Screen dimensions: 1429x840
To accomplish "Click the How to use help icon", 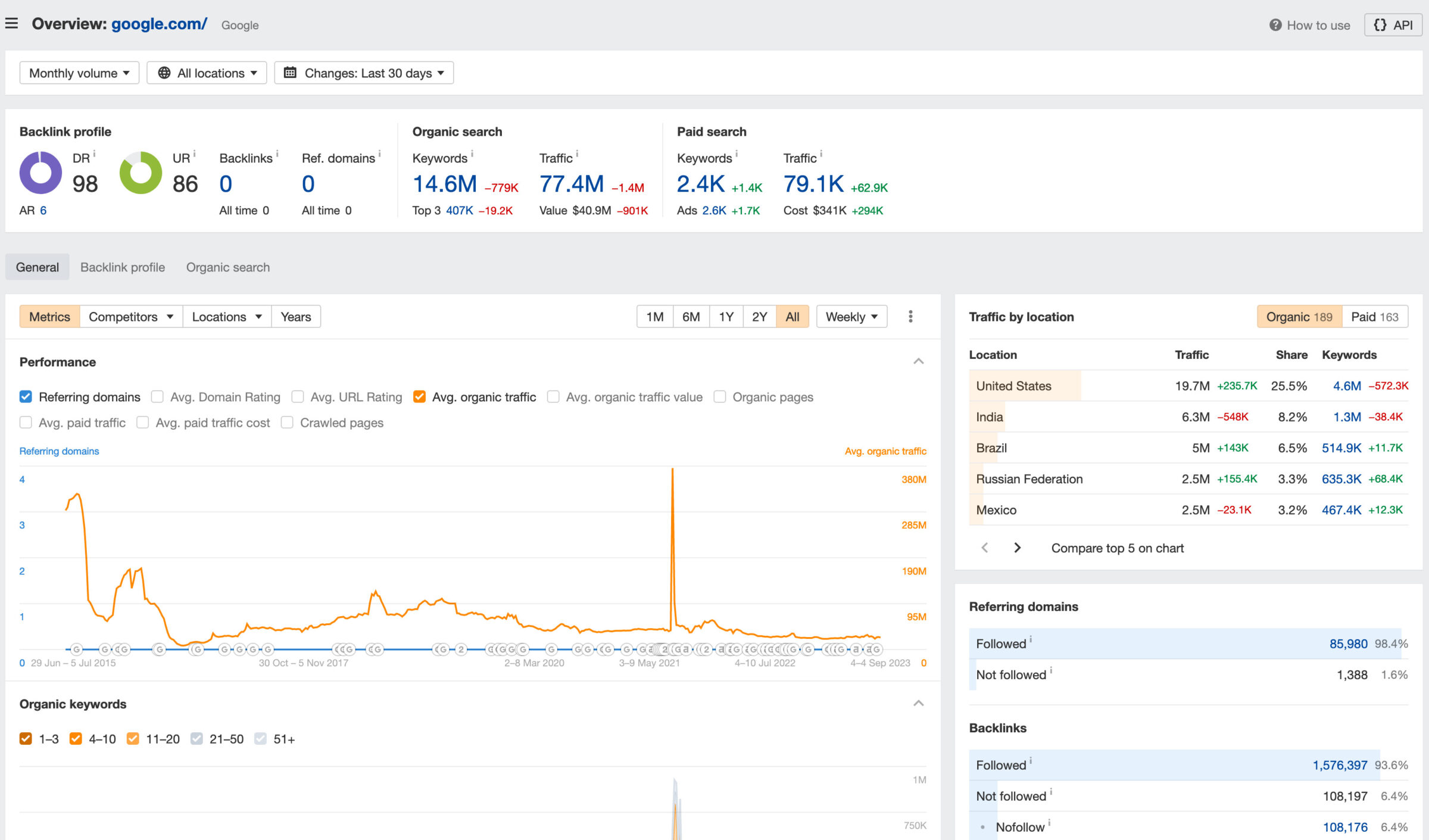I will [1275, 25].
